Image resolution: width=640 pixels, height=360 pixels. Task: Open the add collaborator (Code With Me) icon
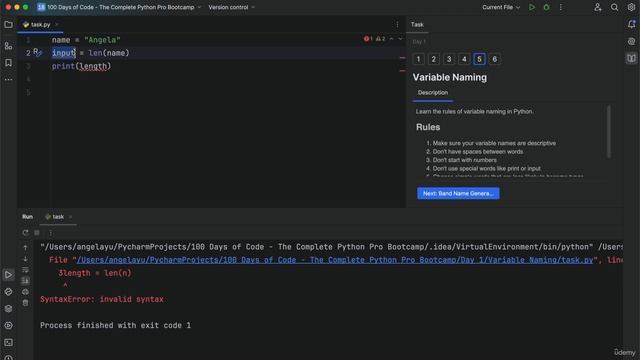(x=598, y=7)
